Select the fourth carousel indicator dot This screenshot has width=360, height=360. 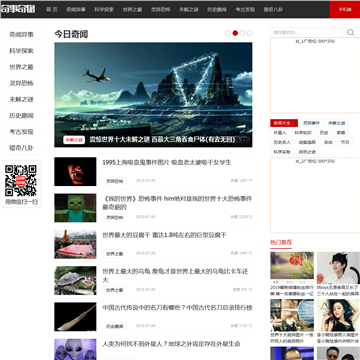coord(250,33)
